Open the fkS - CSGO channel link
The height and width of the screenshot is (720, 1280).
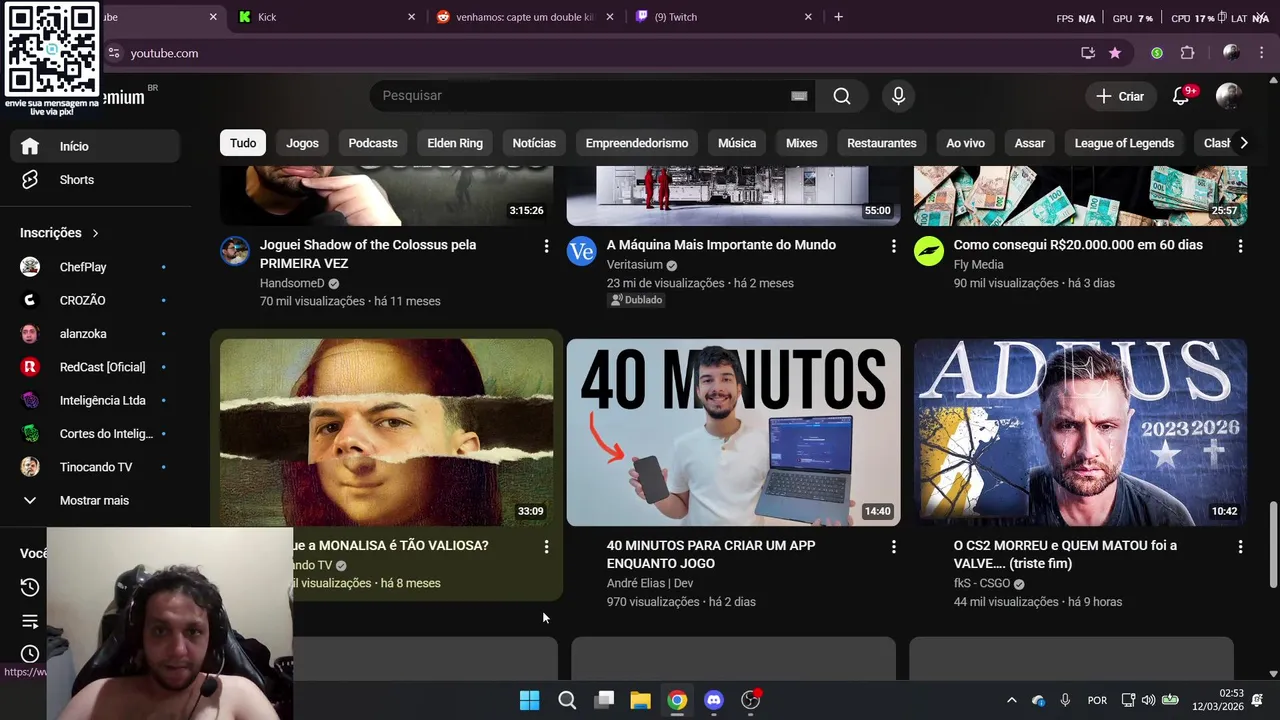pyautogui.click(x=982, y=584)
